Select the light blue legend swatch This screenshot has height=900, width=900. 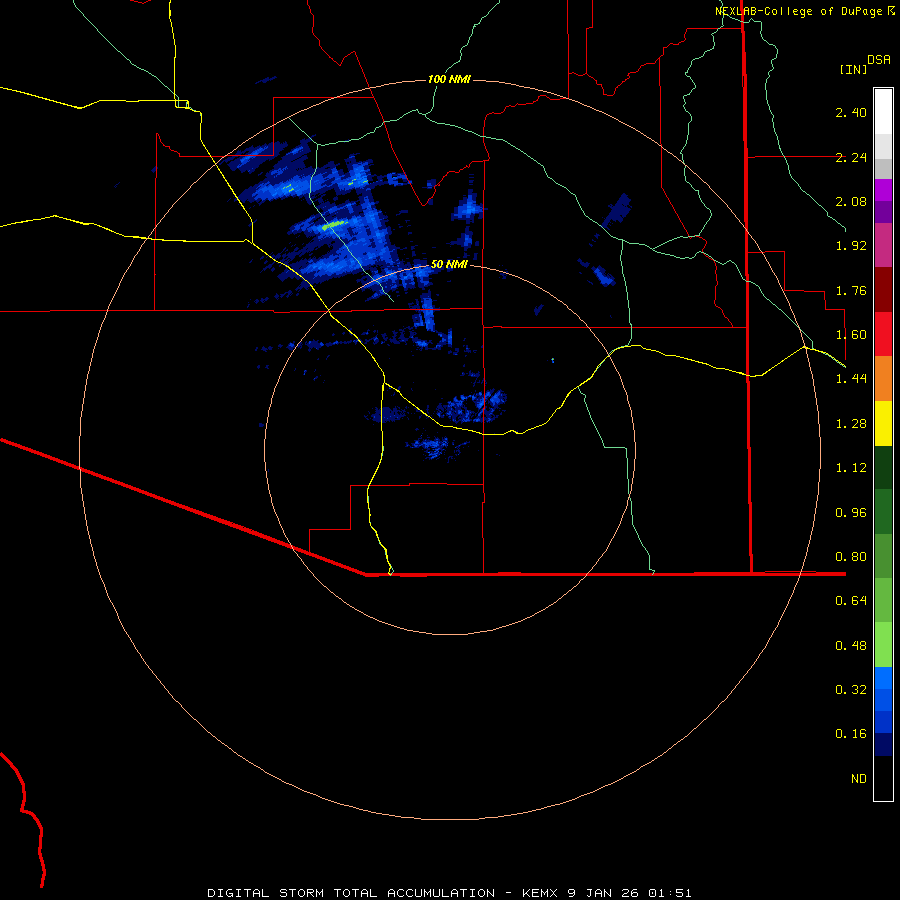point(883,677)
